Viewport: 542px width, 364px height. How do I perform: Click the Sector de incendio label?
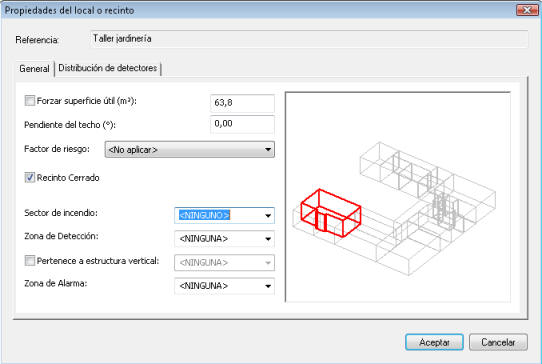tap(61, 213)
